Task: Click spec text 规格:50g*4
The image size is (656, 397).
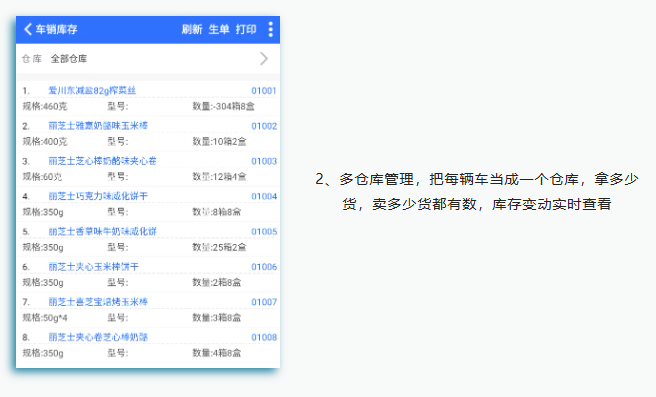Action: tap(45, 318)
